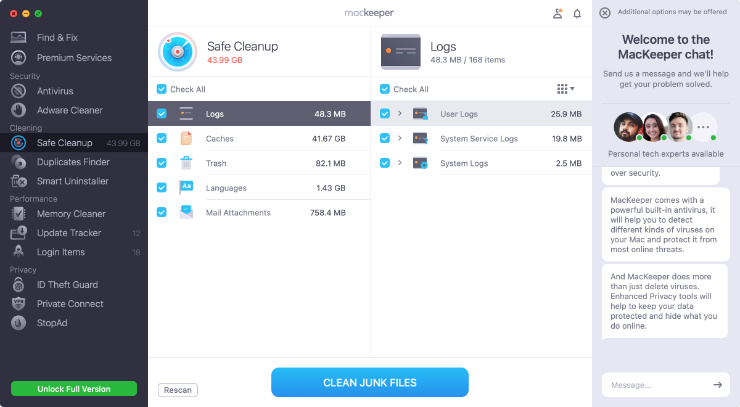Select the Languages 1.43 GB row

click(259, 187)
